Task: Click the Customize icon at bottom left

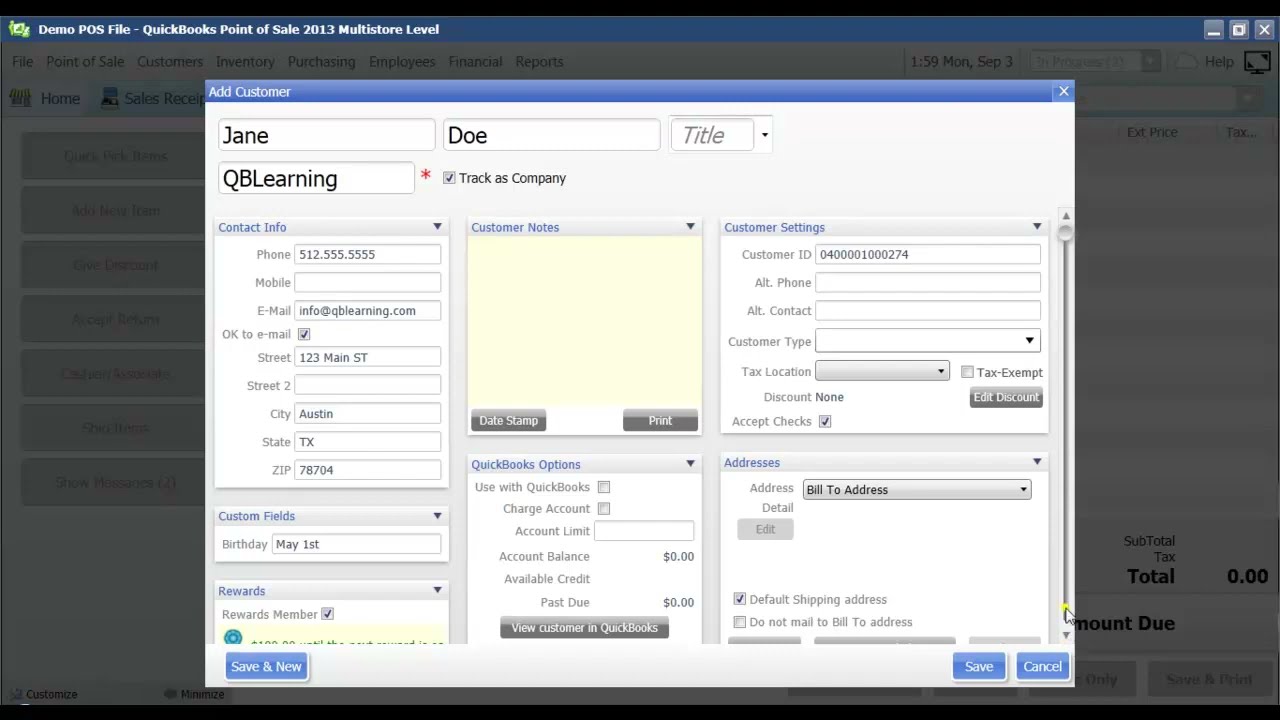Action: click(x=15, y=694)
